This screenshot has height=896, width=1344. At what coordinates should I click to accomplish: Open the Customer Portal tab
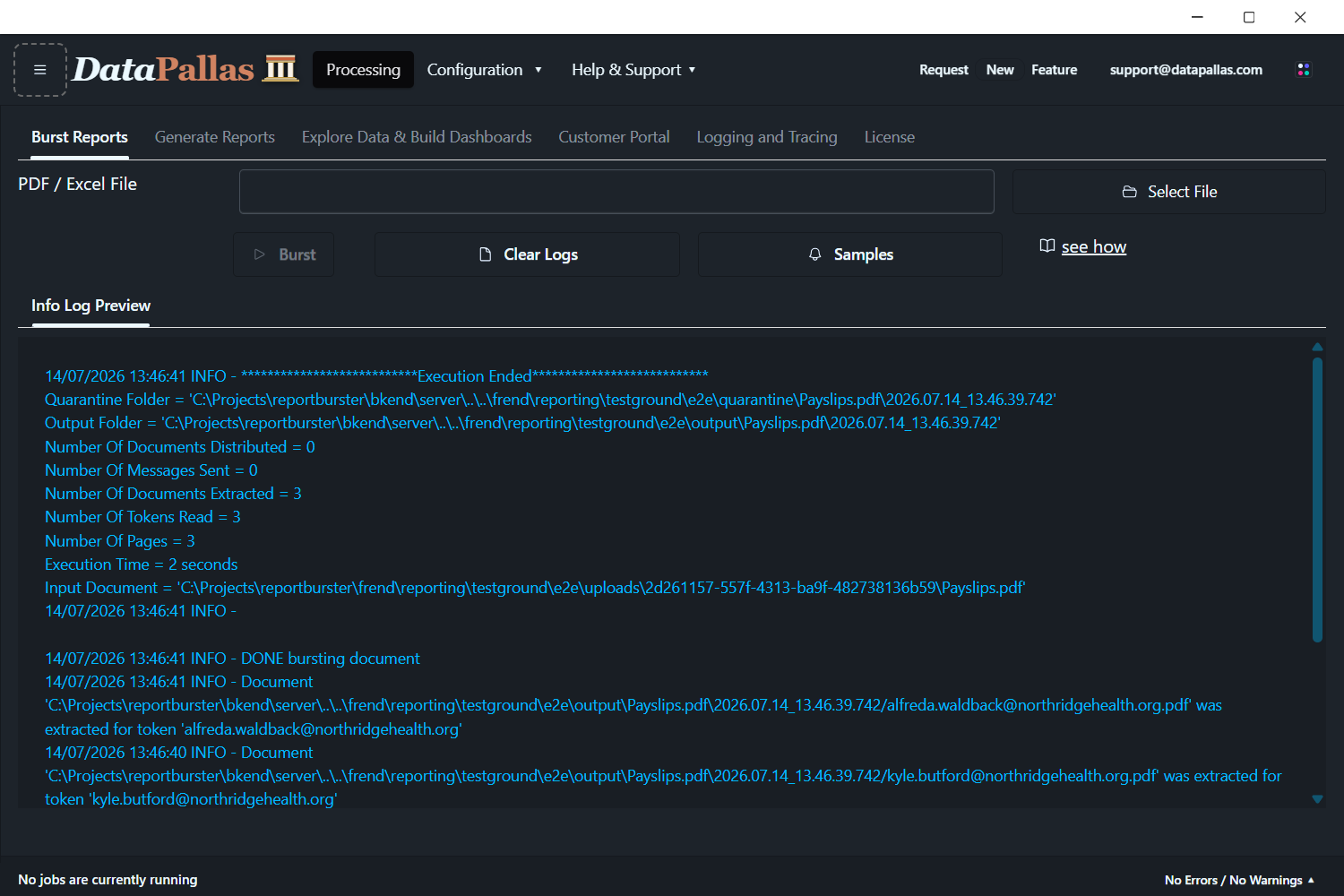pos(614,137)
